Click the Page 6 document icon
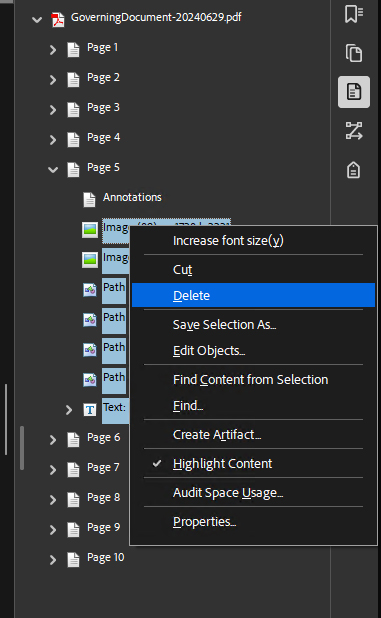Viewport: 381px width, 618px height. [x=73, y=440]
